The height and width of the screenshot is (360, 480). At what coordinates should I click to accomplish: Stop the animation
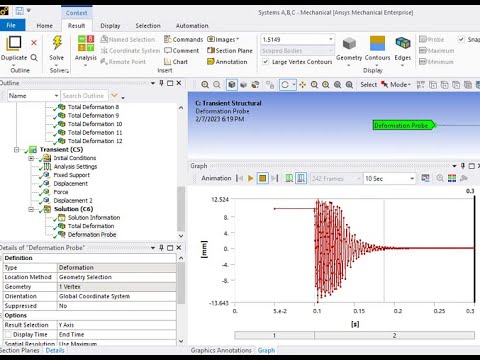(x=263, y=179)
